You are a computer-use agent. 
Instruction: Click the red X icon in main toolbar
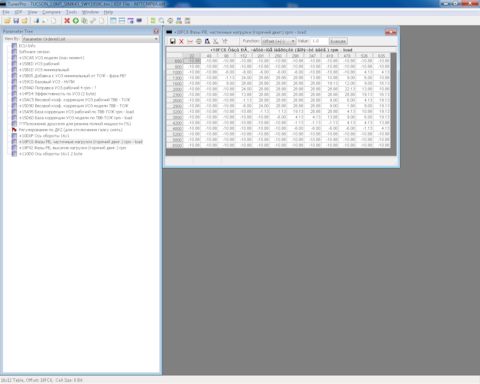click(x=67, y=21)
